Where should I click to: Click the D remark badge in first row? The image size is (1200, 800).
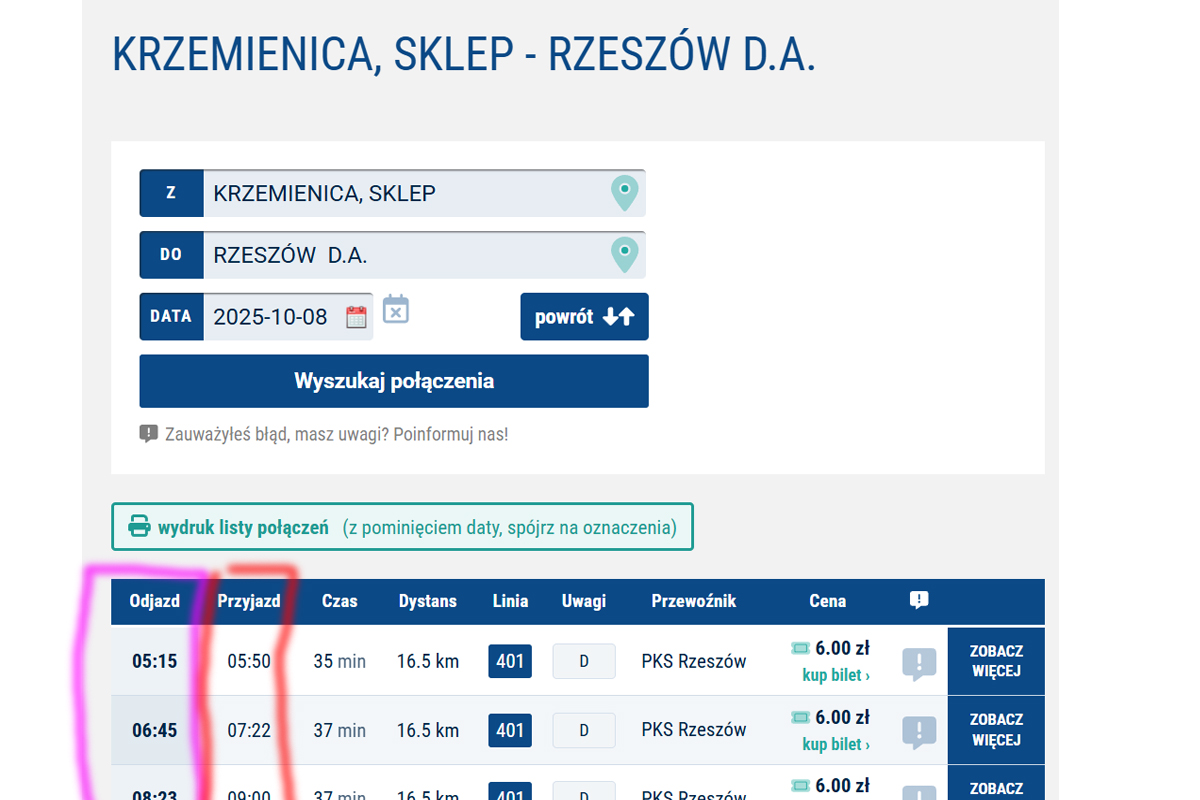click(x=584, y=662)
